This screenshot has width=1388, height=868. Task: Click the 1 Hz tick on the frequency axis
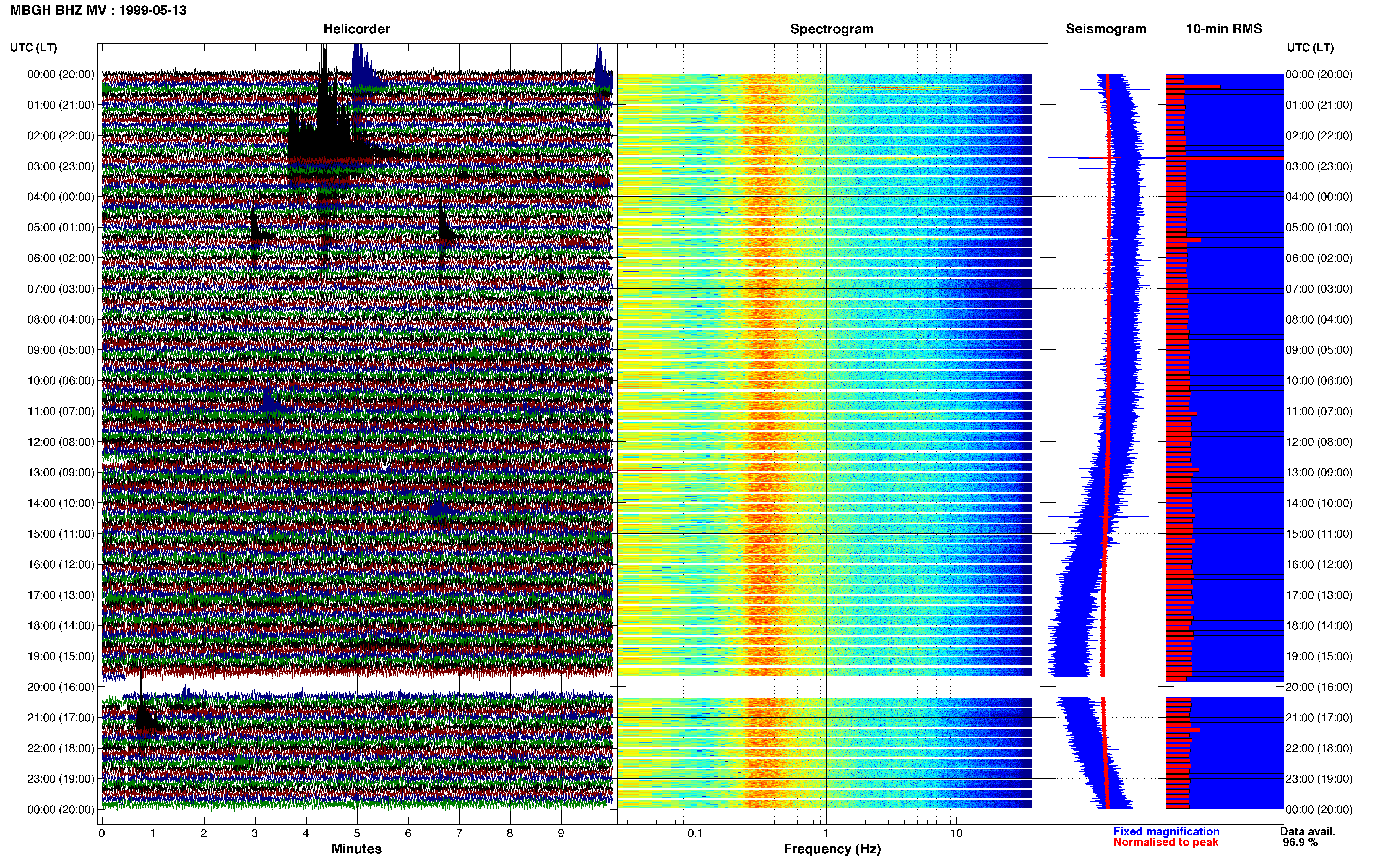pyautogui.click(x=826, y=833)
